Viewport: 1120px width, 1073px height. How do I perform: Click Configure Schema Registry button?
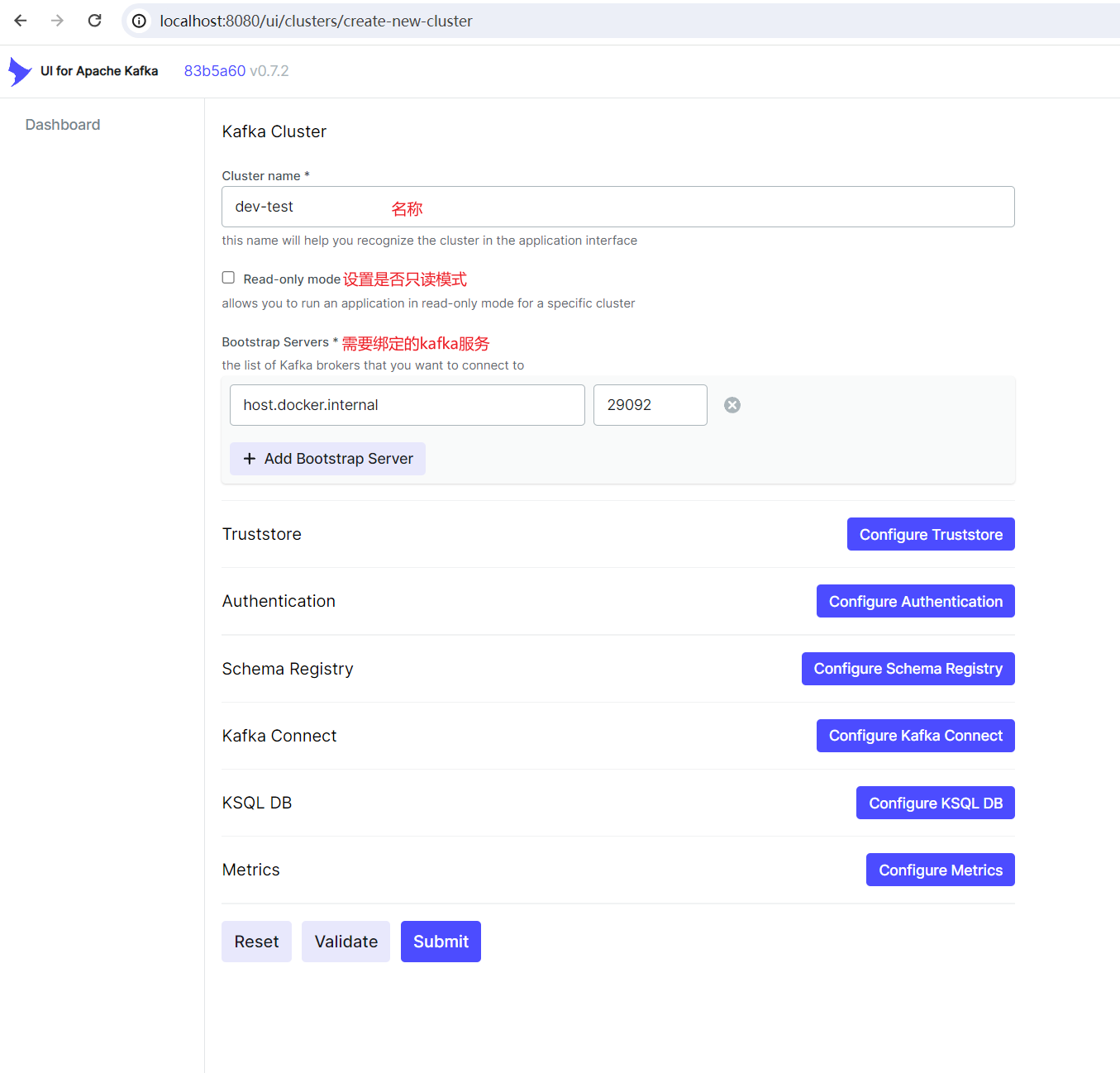(908, 669)
